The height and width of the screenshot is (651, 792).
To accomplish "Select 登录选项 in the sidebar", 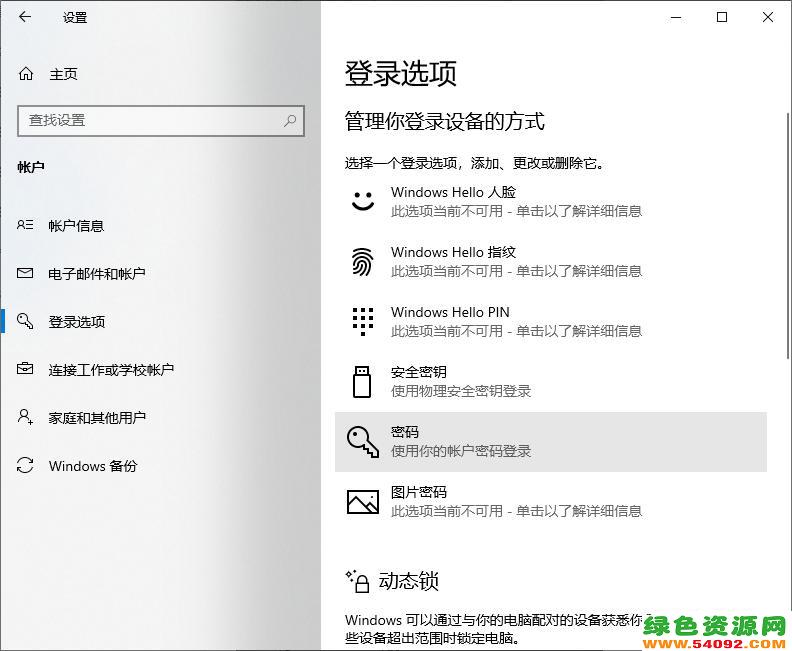I will (x=161, y=321).
